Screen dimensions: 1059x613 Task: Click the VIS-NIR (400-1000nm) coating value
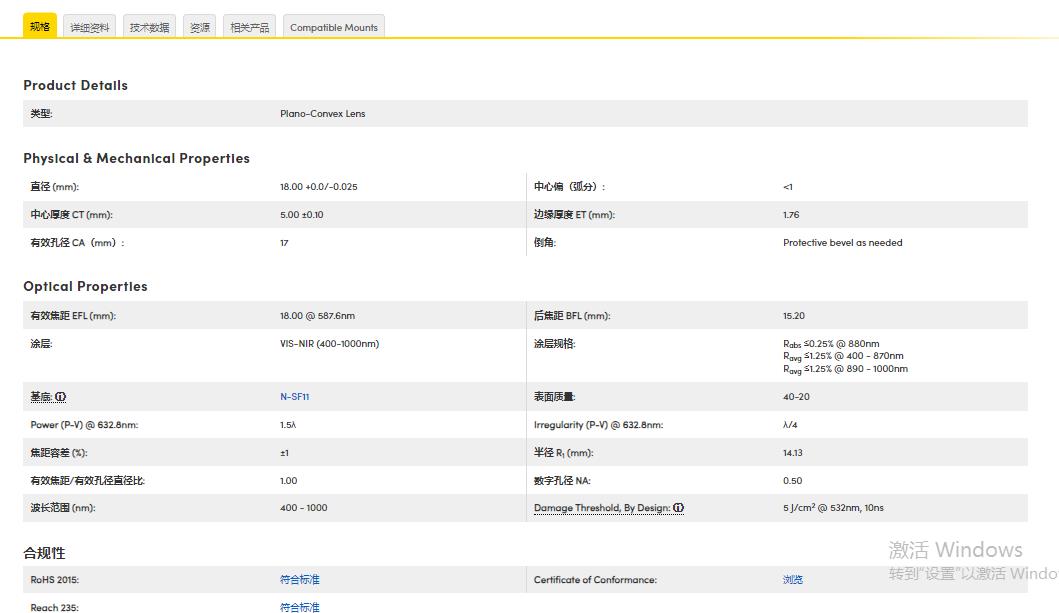pos(329,344)
